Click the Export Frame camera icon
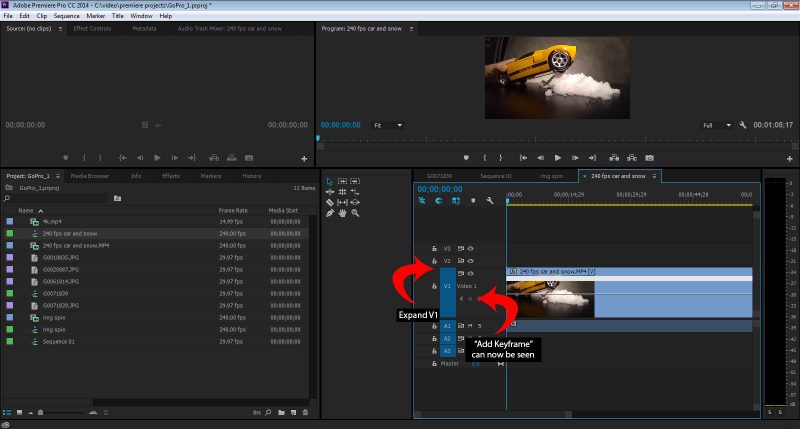Viewport: 800px width, 429px height. pyautogui.click(x=649, y=158)
